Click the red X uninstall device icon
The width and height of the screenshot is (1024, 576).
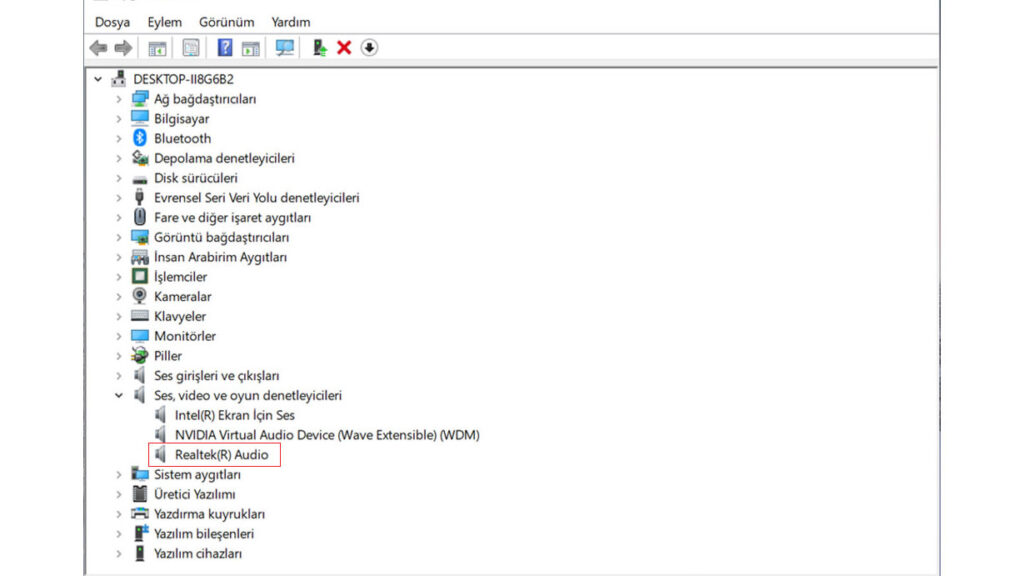[344, 48]
